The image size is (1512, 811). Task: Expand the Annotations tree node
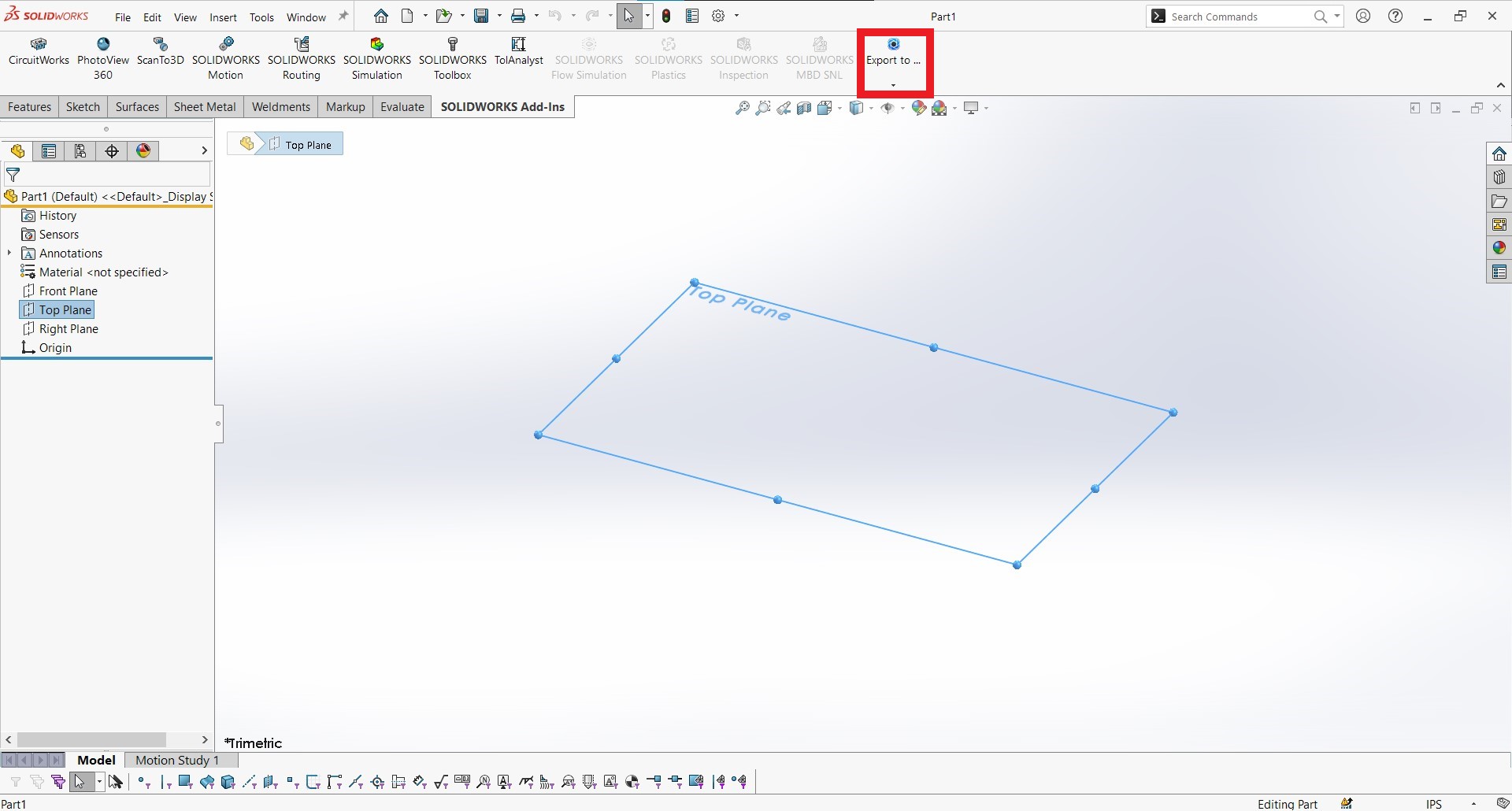coord(9,253)
